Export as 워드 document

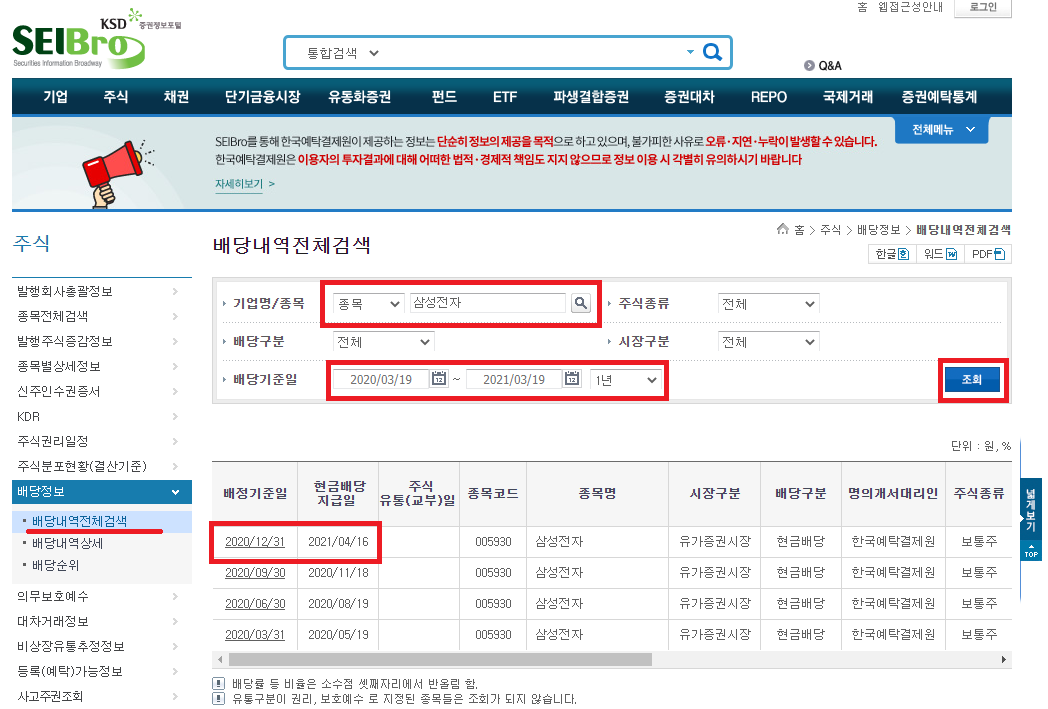940,254
